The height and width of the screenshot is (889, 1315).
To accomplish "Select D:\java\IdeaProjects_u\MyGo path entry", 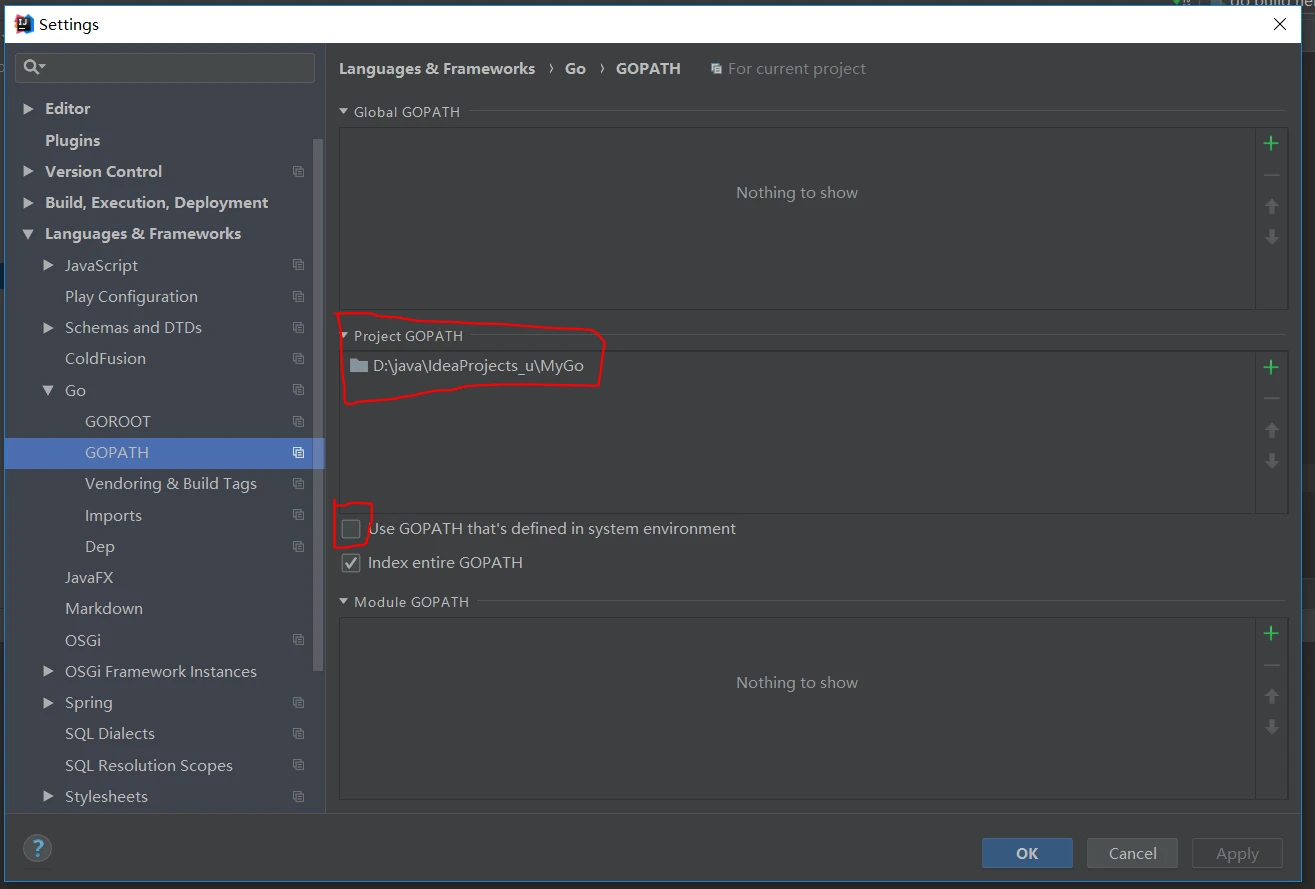I will (467, 366).
